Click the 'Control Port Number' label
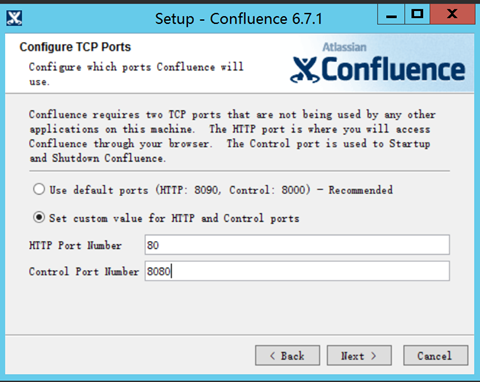 pyautogui.click(x=84, y=271)
